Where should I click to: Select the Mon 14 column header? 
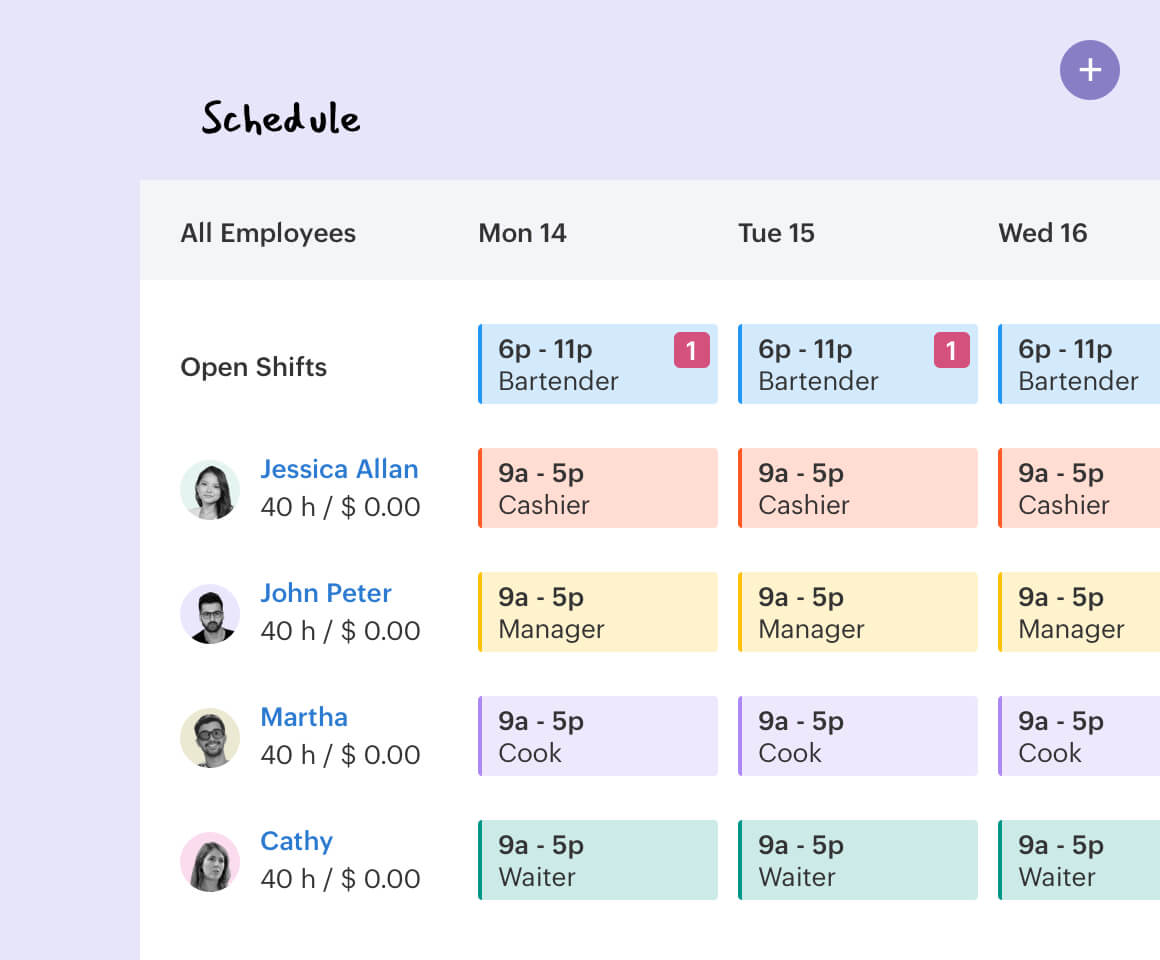pos(522,233)
